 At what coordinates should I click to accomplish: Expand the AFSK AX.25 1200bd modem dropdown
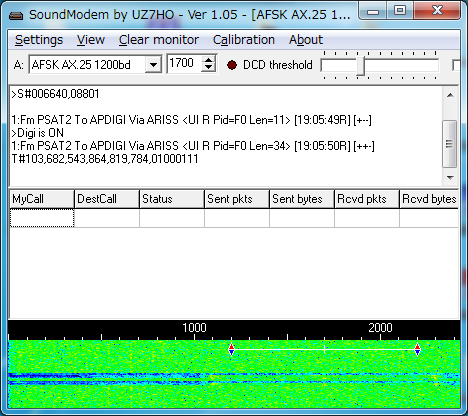pyautogui.click(x=153, y=64)
